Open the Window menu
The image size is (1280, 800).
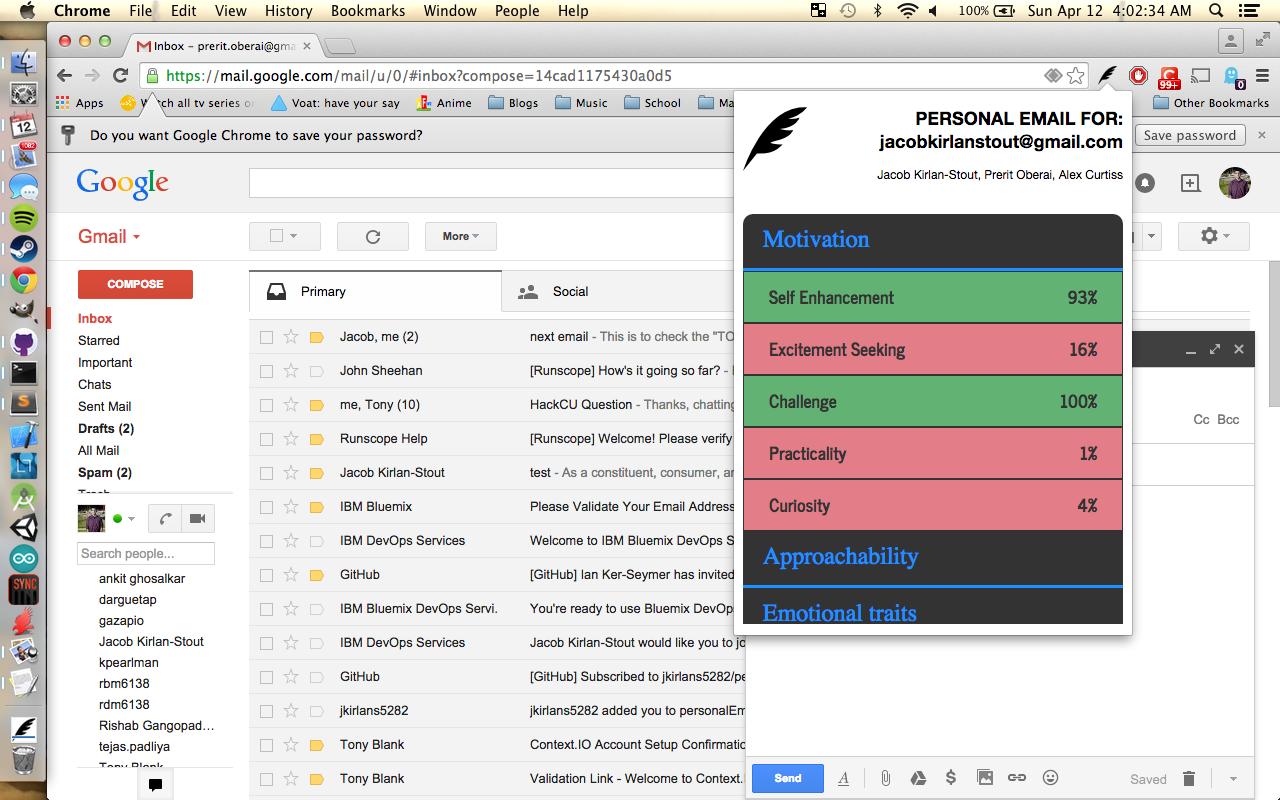coord(450,11)
